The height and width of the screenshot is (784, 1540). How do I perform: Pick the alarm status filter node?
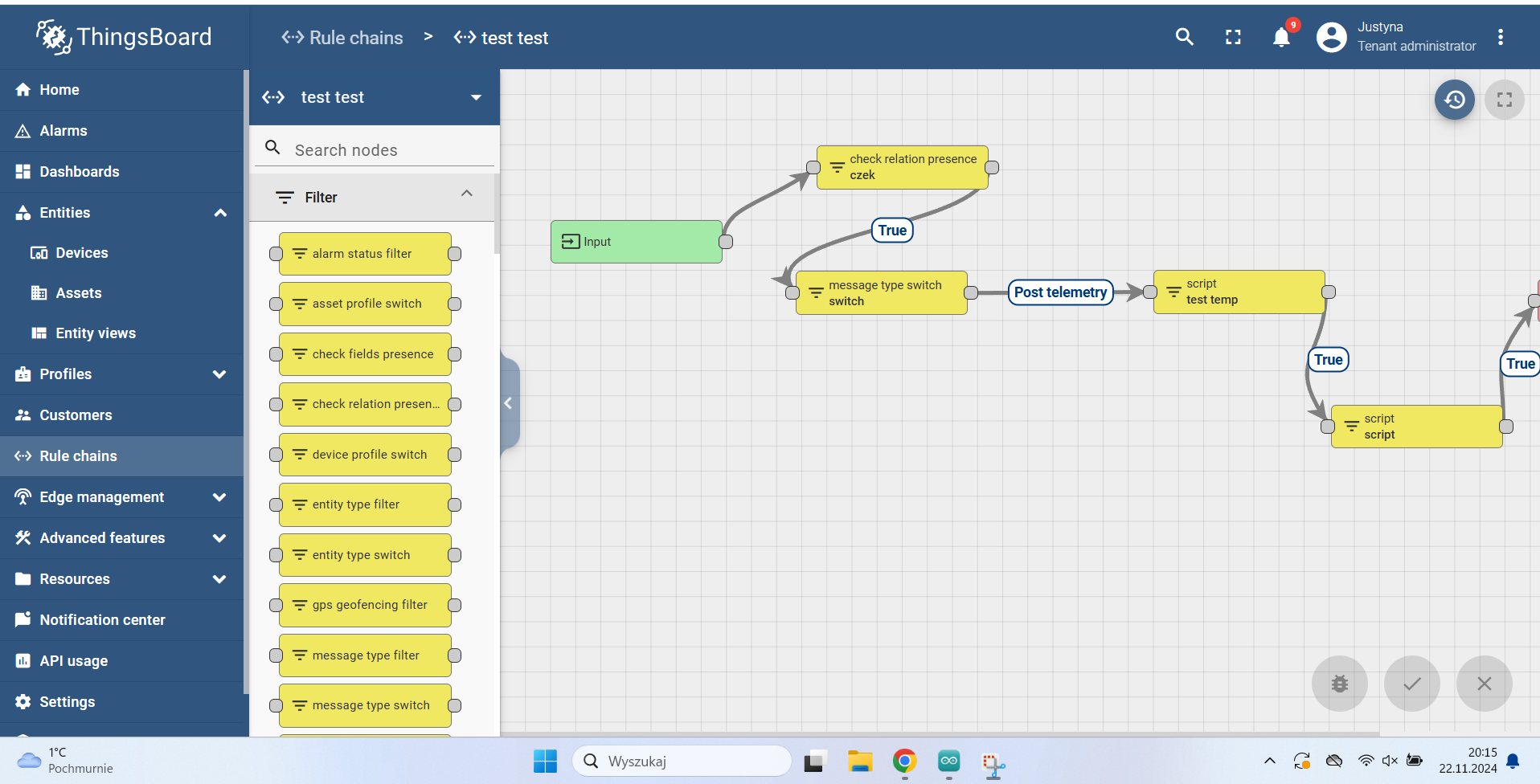click(365, 254)
